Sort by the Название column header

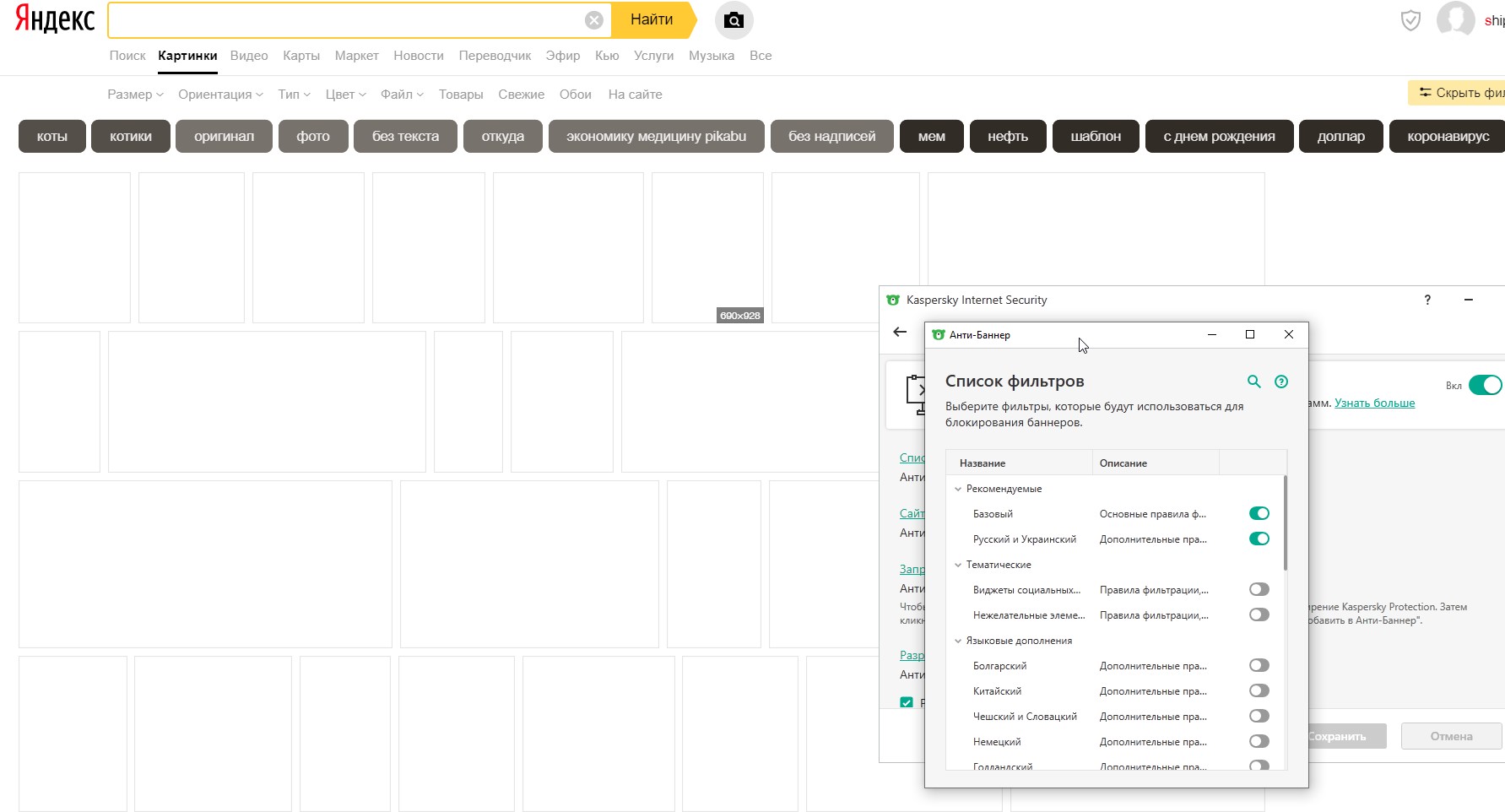click(1020, 463)
